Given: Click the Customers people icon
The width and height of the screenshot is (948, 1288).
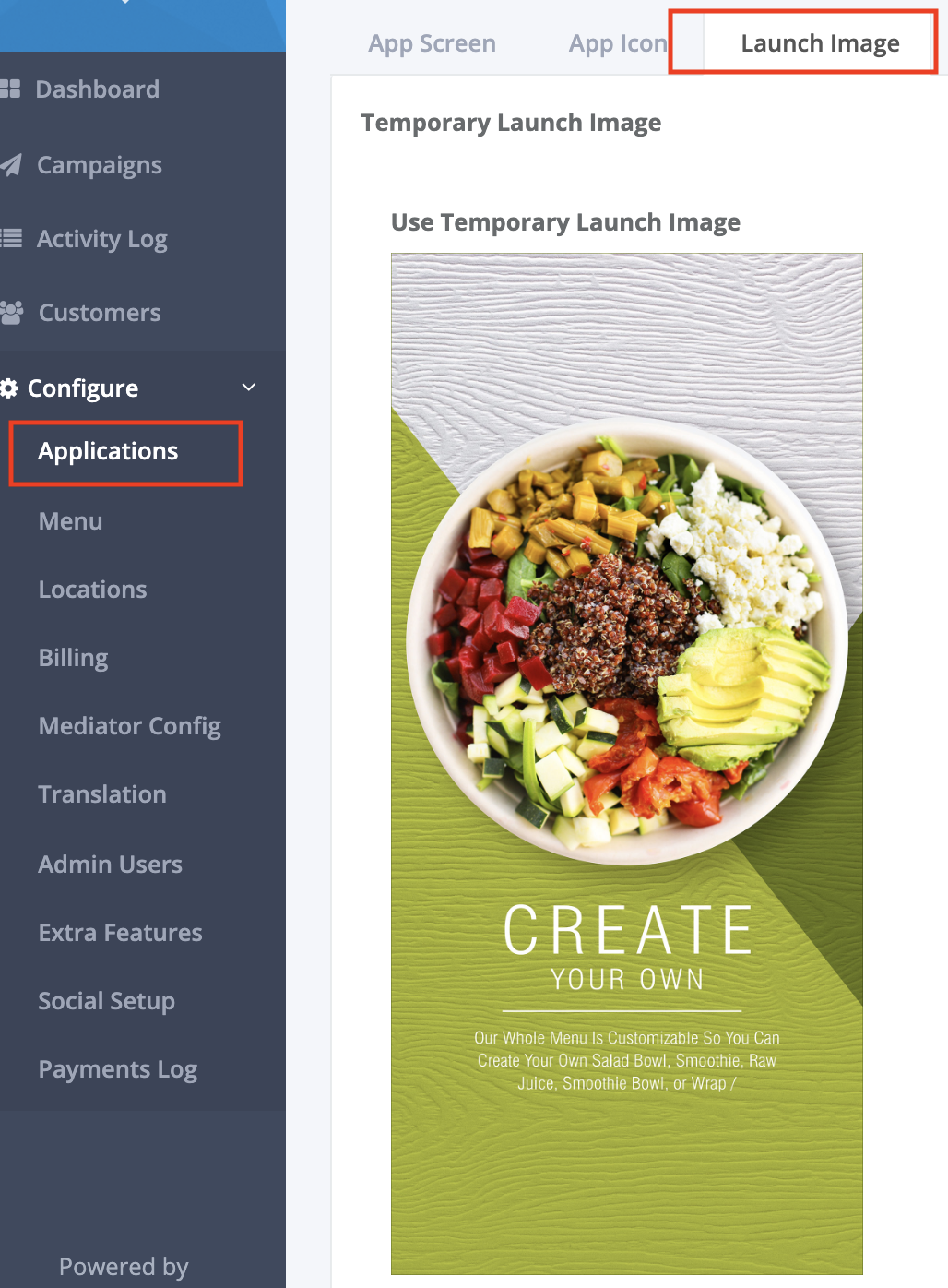Looking at the screenshot, I should coord(11,313).
